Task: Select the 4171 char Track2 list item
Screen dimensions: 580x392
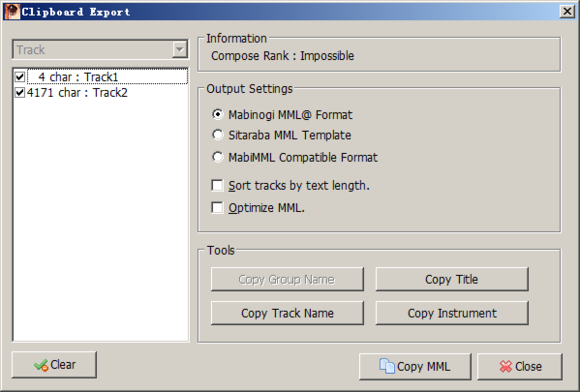Action: pos(77,92)
